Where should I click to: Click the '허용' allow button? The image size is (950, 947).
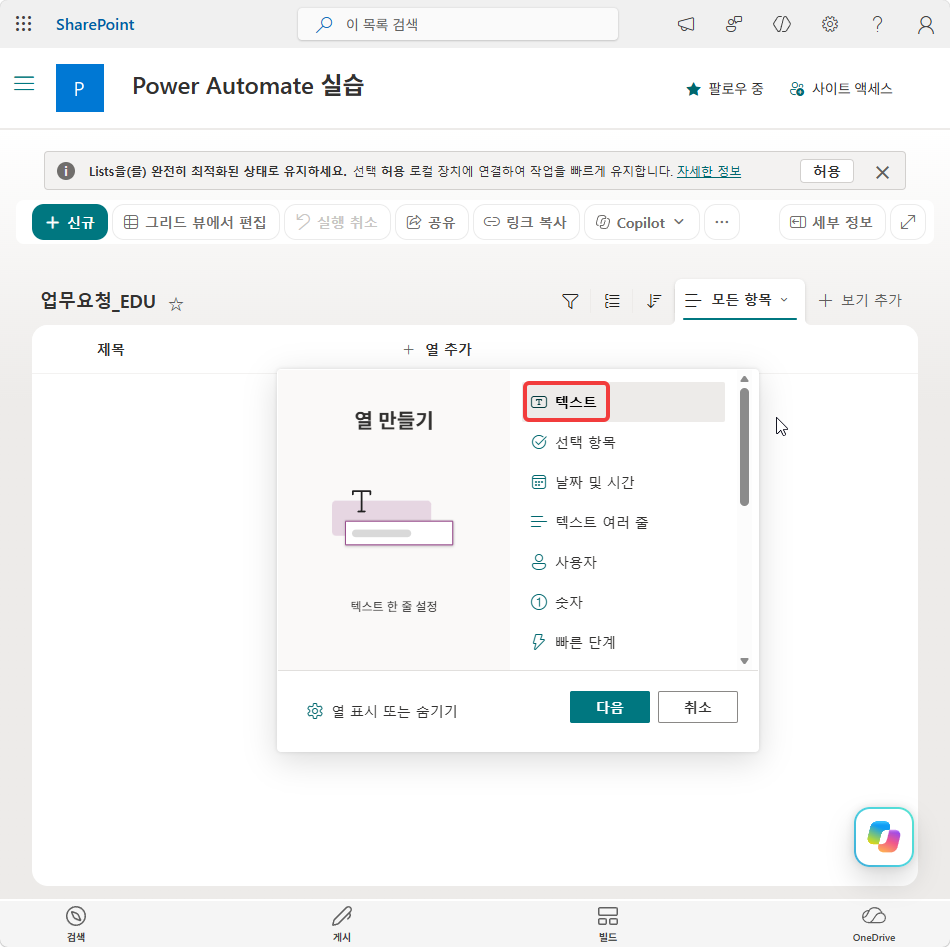[826, 171]
